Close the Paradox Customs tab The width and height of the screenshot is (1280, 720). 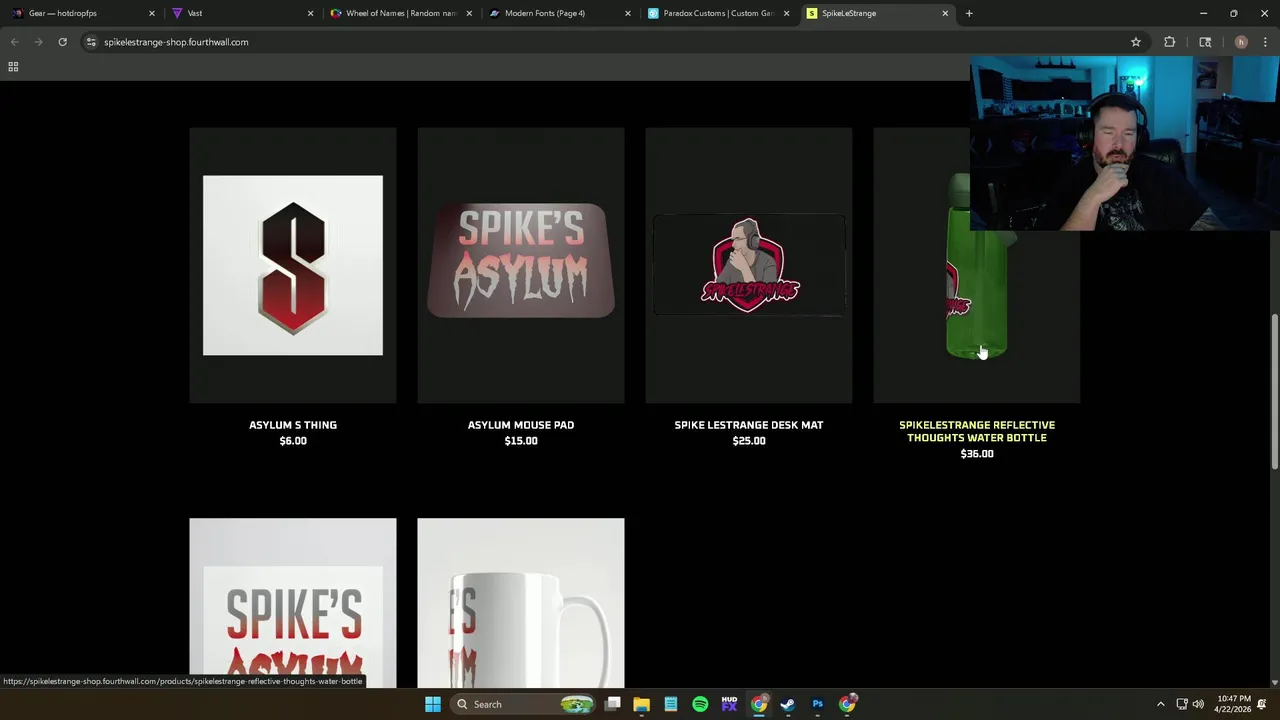point(787,13)
